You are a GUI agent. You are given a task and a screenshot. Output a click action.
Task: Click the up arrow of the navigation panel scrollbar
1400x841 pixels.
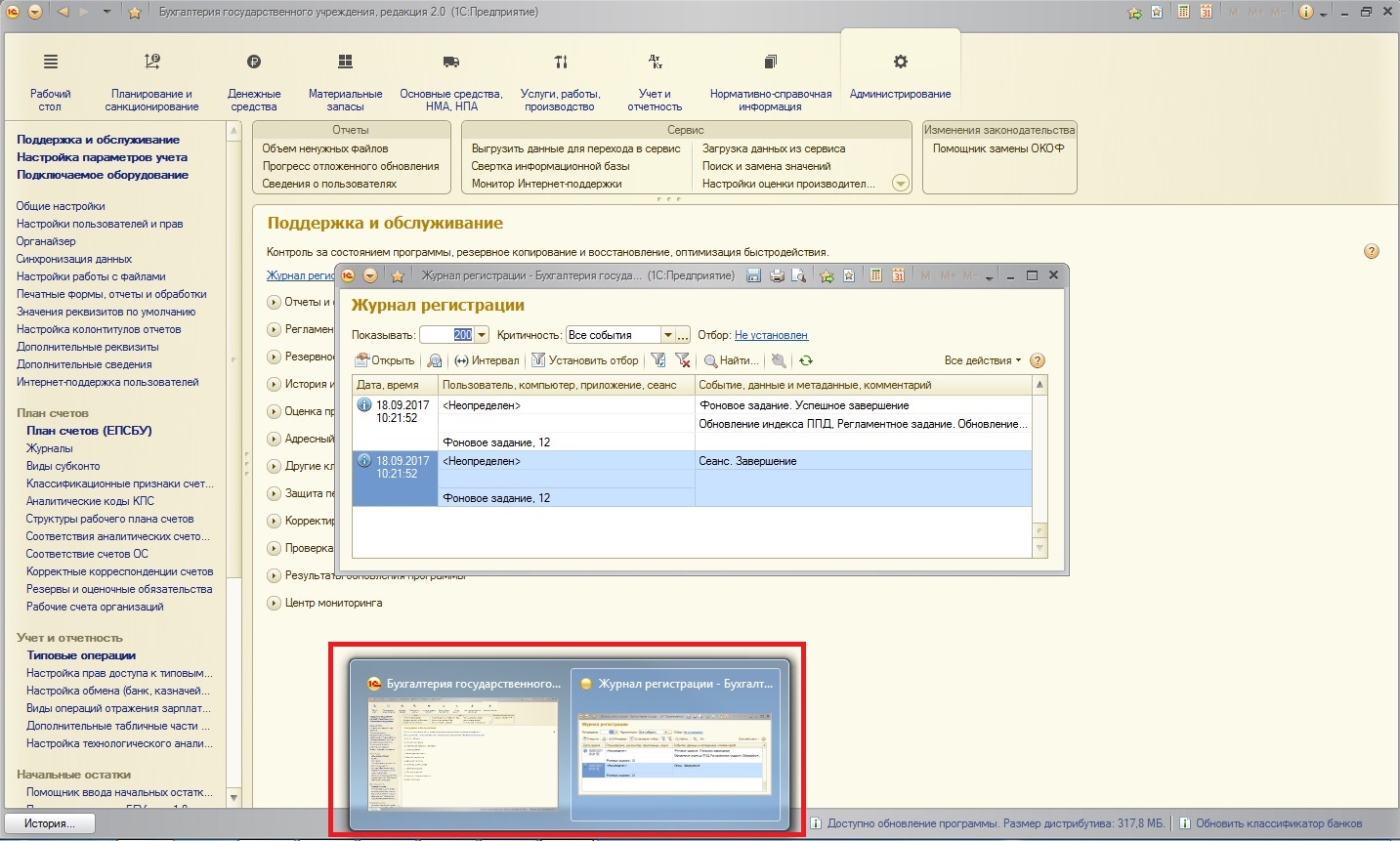point(233,130)
